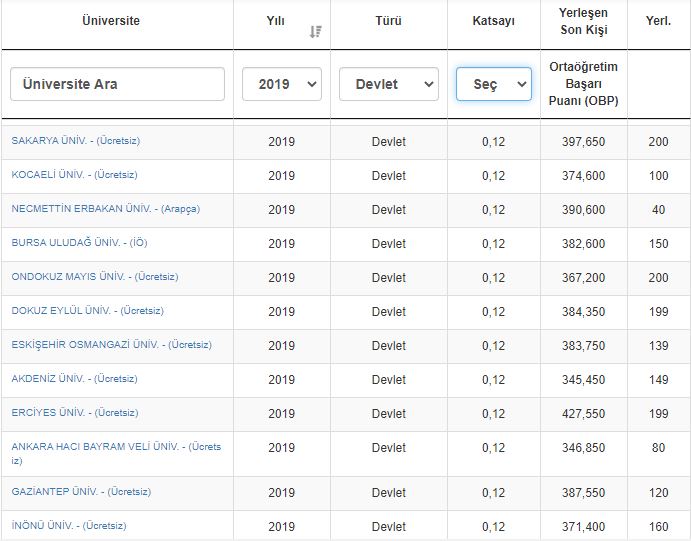691x541 pixels.
Task: Click placement count 80 in Ankara row
Action: click(658, 448)
